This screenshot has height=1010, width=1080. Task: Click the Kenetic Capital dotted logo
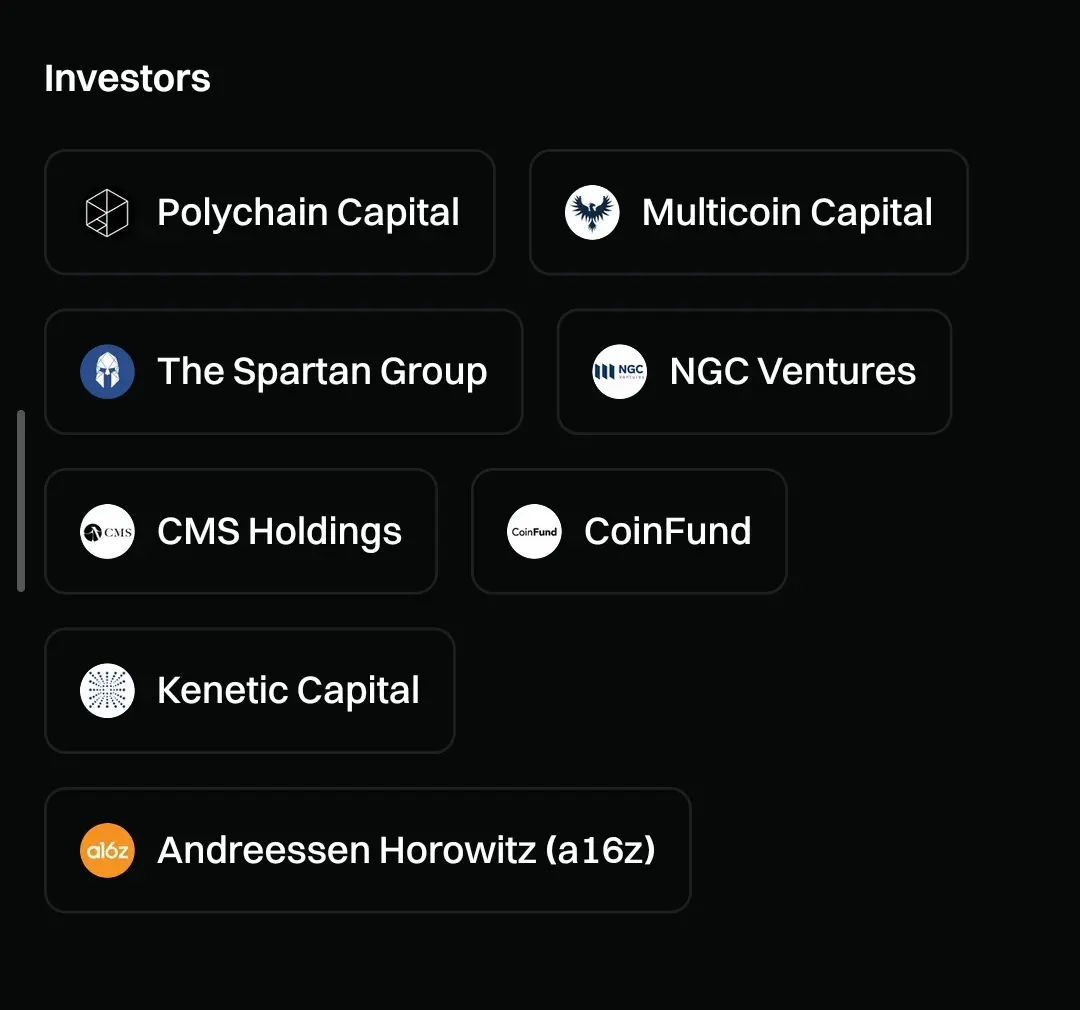(x=107, y=690)
